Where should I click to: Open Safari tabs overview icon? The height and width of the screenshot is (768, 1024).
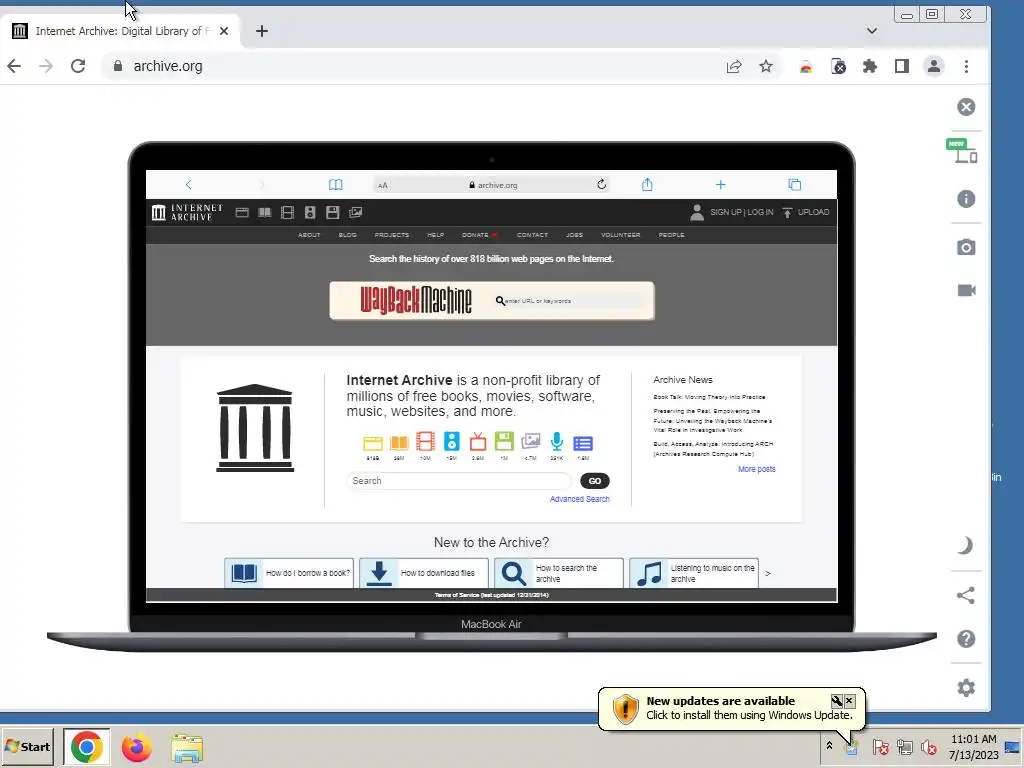(795, 185)
